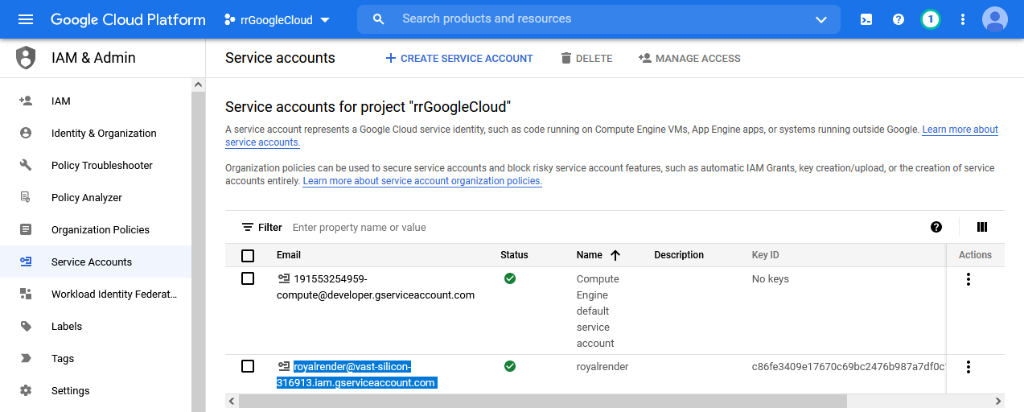This screenshot has width=1024, height=412.
Task: Click the Organization Policies list icon
Action: point(25,229)
